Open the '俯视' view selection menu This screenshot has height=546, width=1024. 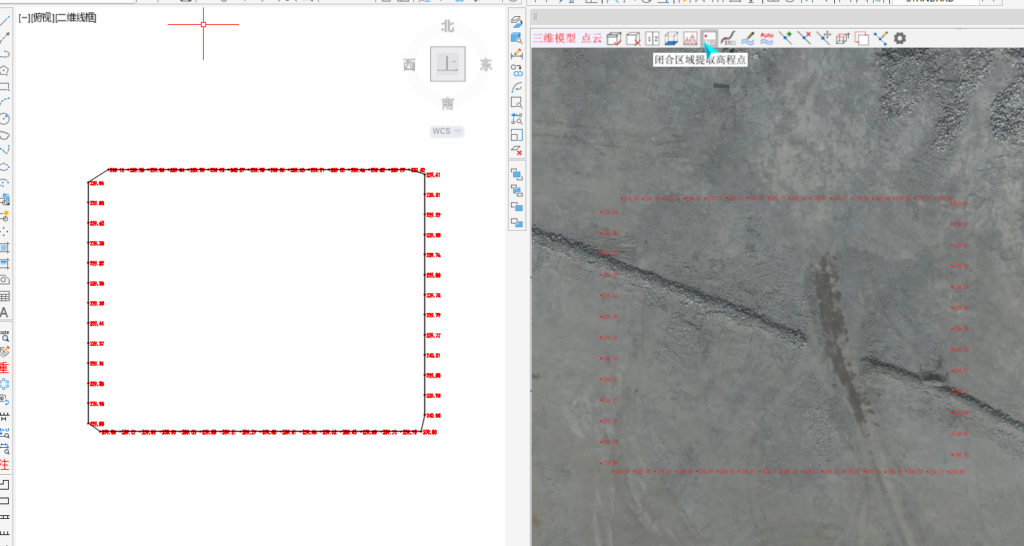44,18
